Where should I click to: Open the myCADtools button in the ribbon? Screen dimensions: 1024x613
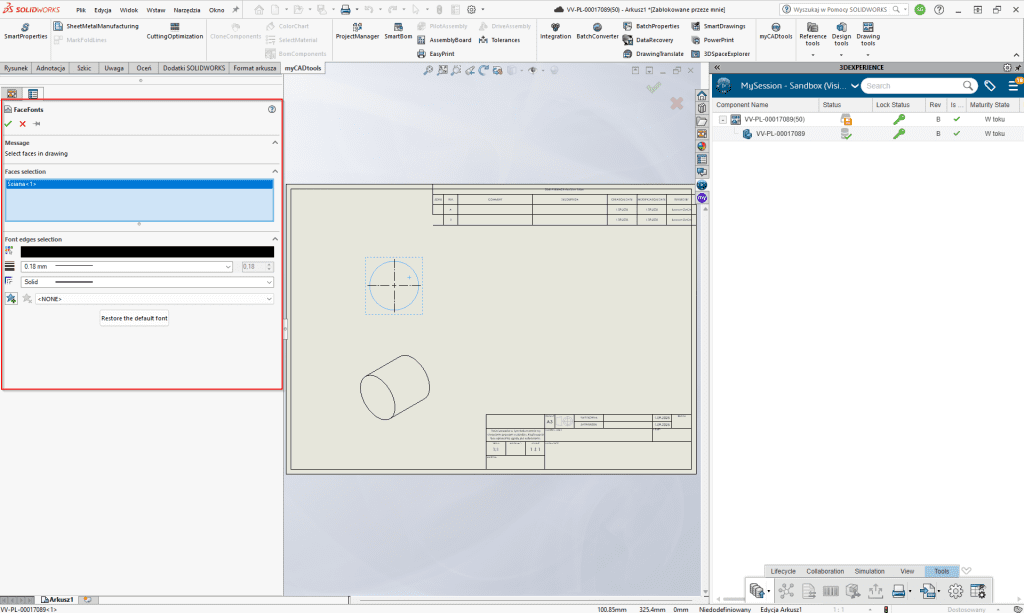point(776,31)
